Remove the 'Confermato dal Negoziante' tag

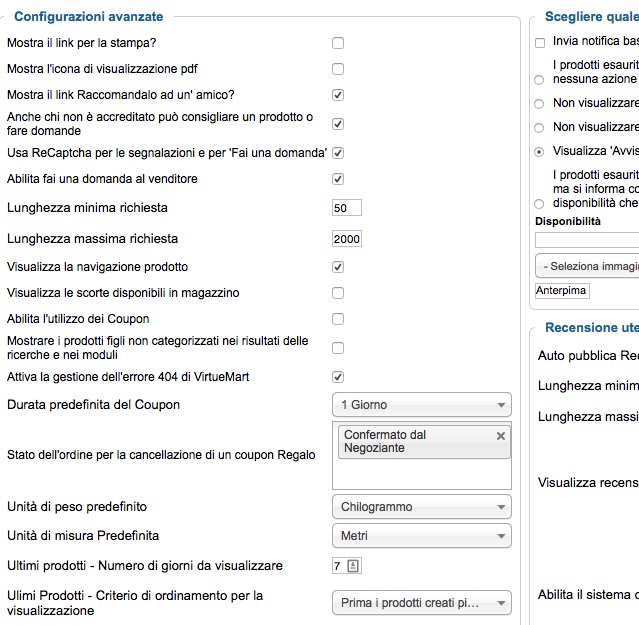[501, 436]
